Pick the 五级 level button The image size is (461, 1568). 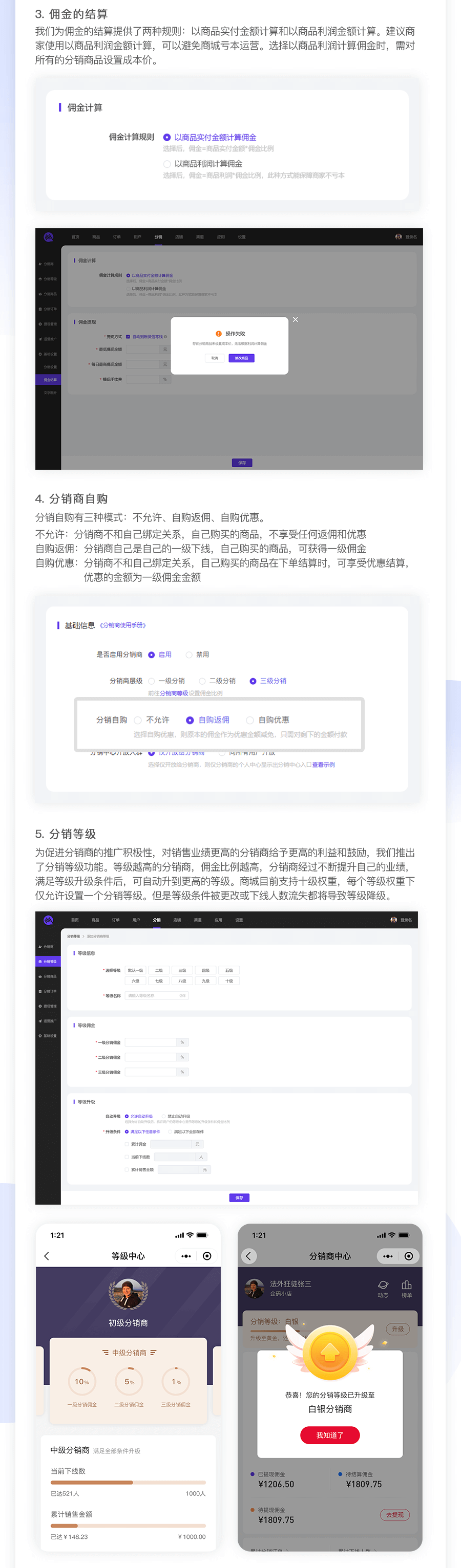click(229, 970)
